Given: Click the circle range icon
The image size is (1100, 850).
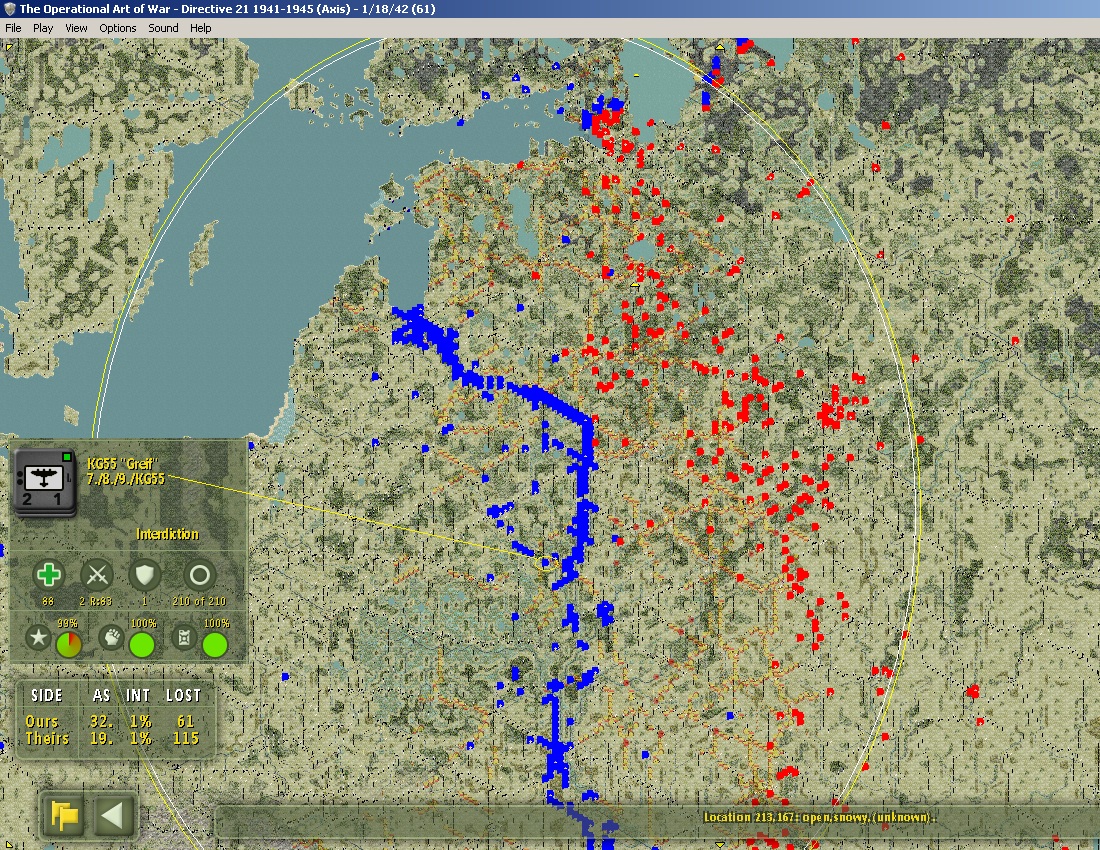Looking at the screenshot, I should click(199, 576).
